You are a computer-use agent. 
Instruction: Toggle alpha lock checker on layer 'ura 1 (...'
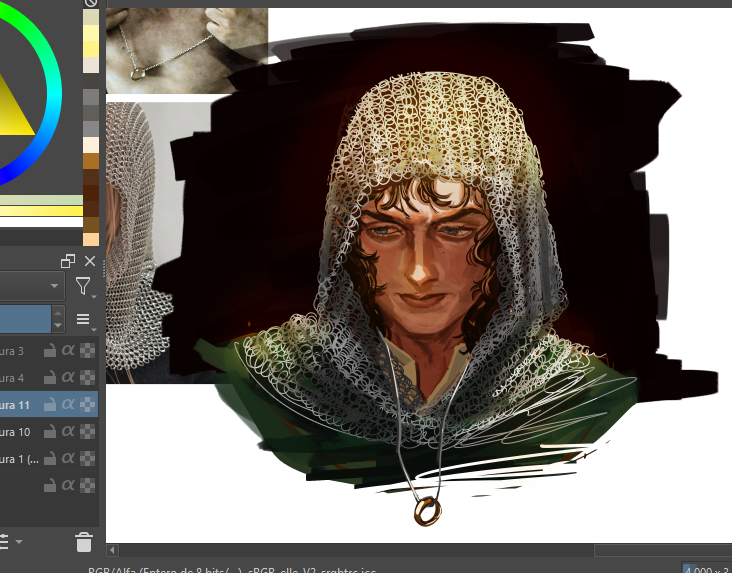88,459
